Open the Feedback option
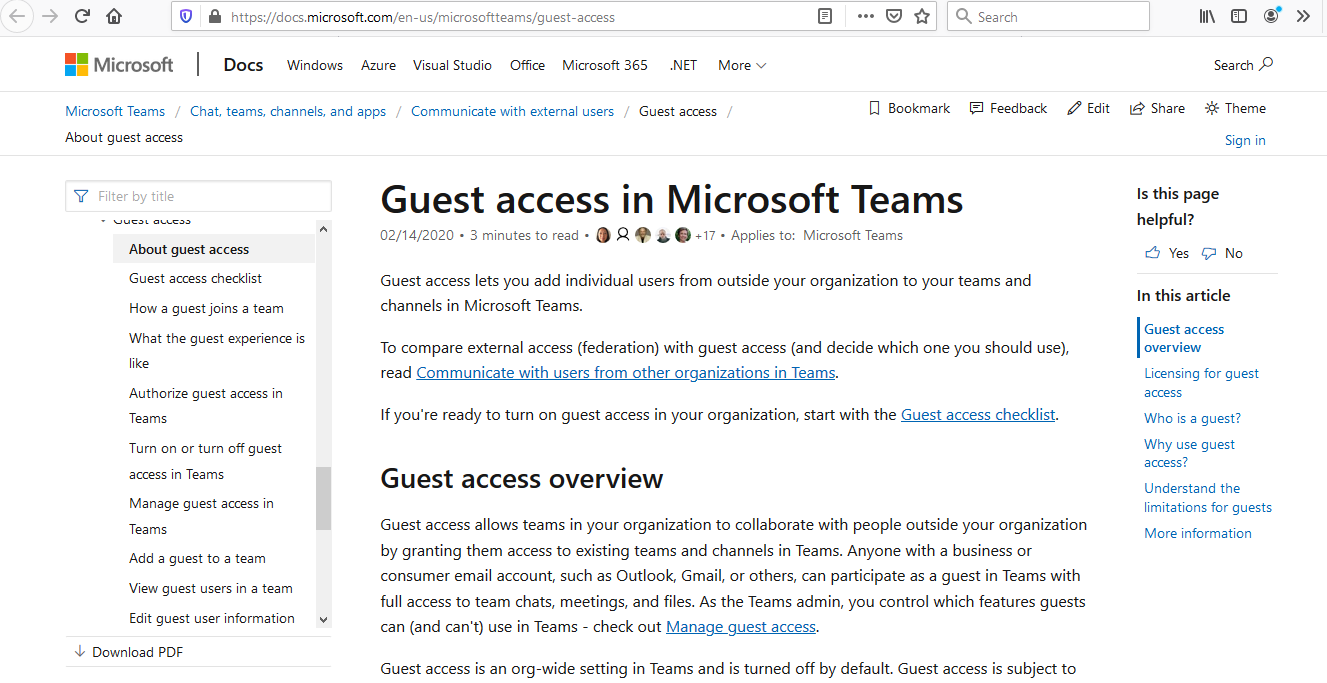 click(x=1008, y=108)
